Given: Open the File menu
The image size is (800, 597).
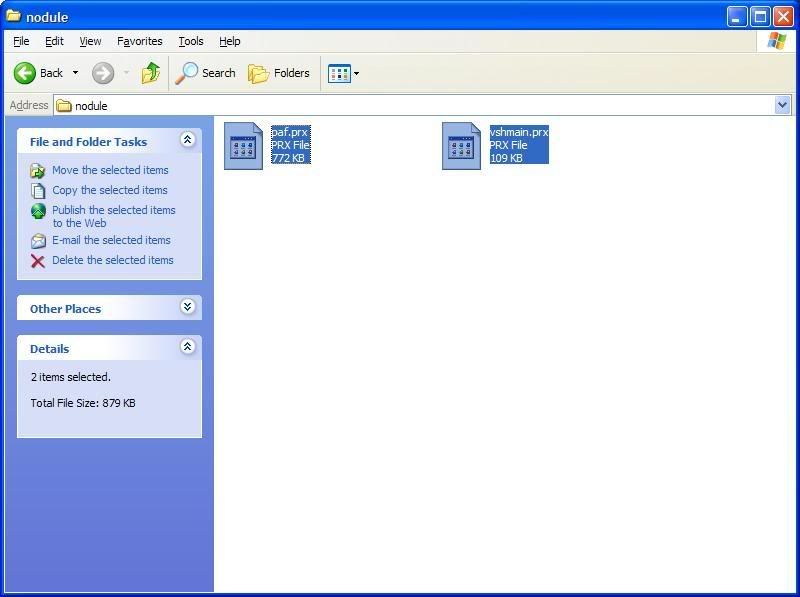Looking at the screenshot, I should point(21,41).
